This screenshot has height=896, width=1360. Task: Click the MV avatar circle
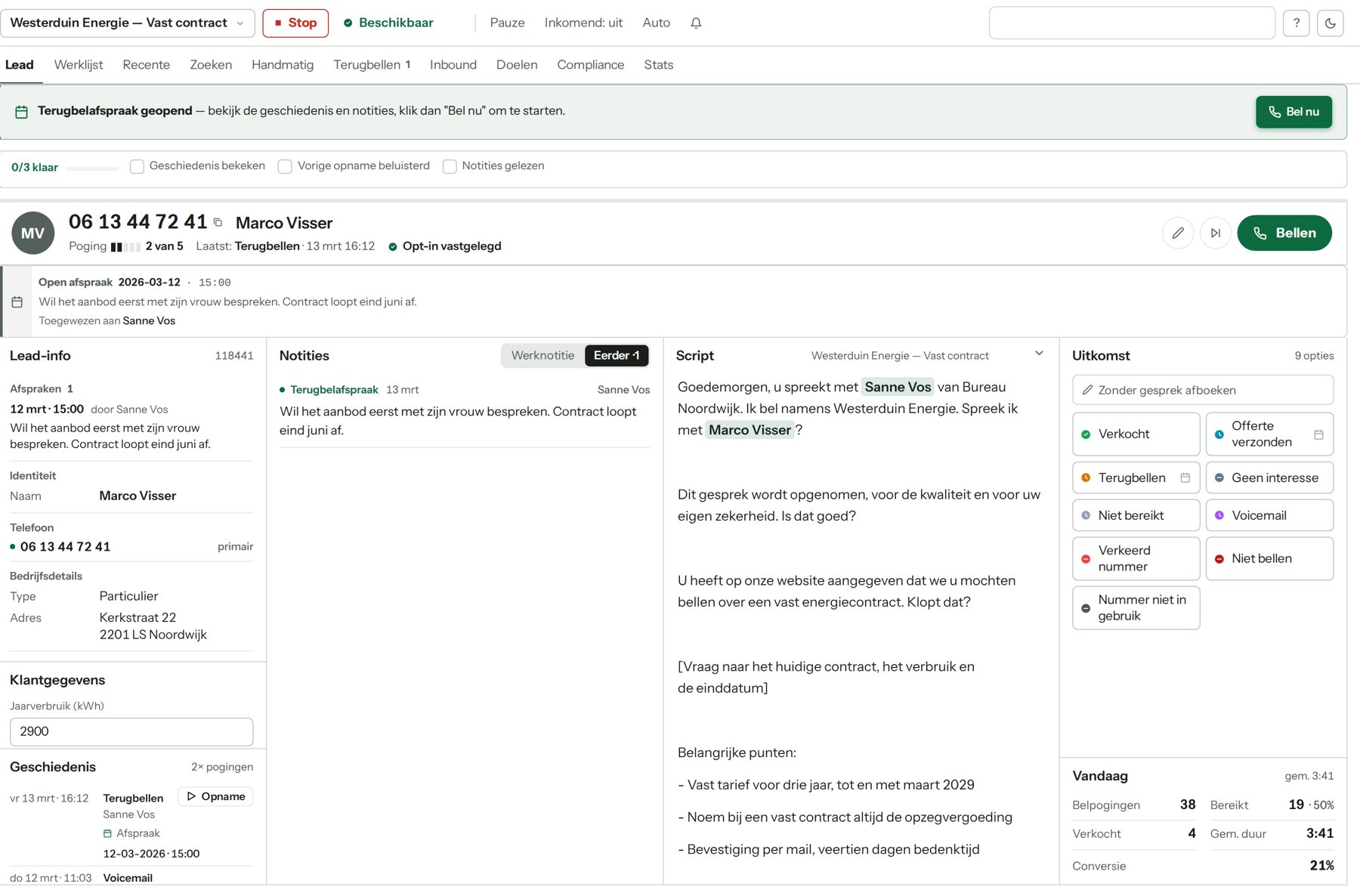(32, 233)
